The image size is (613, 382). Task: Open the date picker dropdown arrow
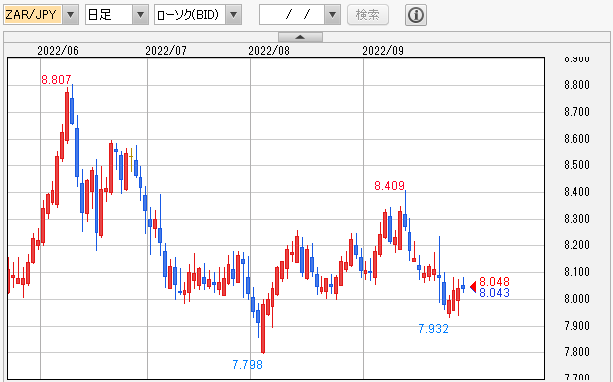(x=332, y=15)
